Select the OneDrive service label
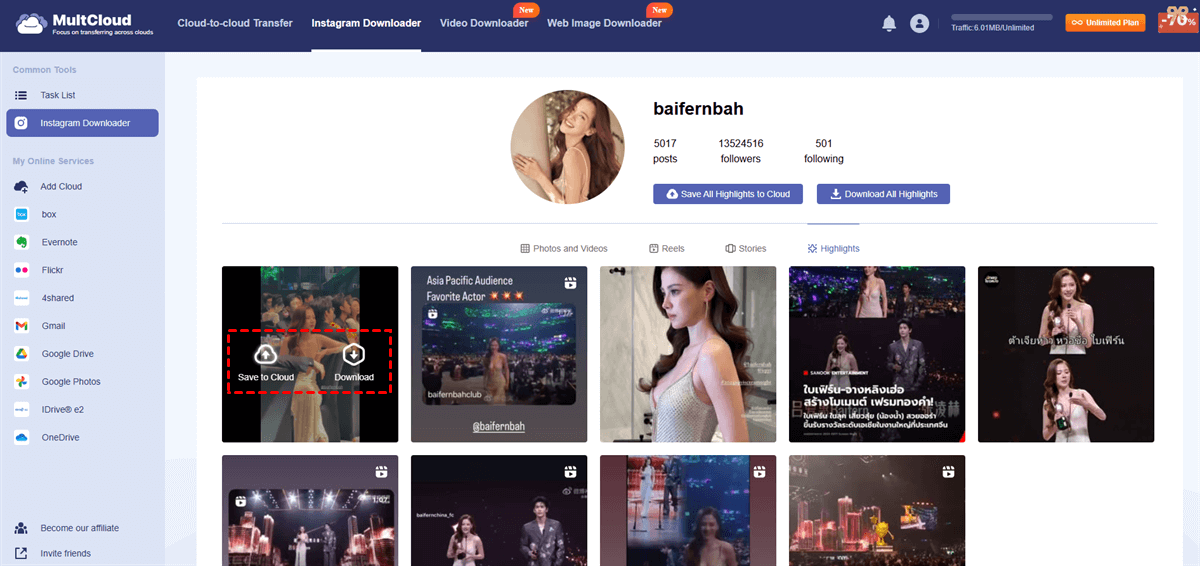The height and width of the screenshot is (566, 1200). coord(61,438)
